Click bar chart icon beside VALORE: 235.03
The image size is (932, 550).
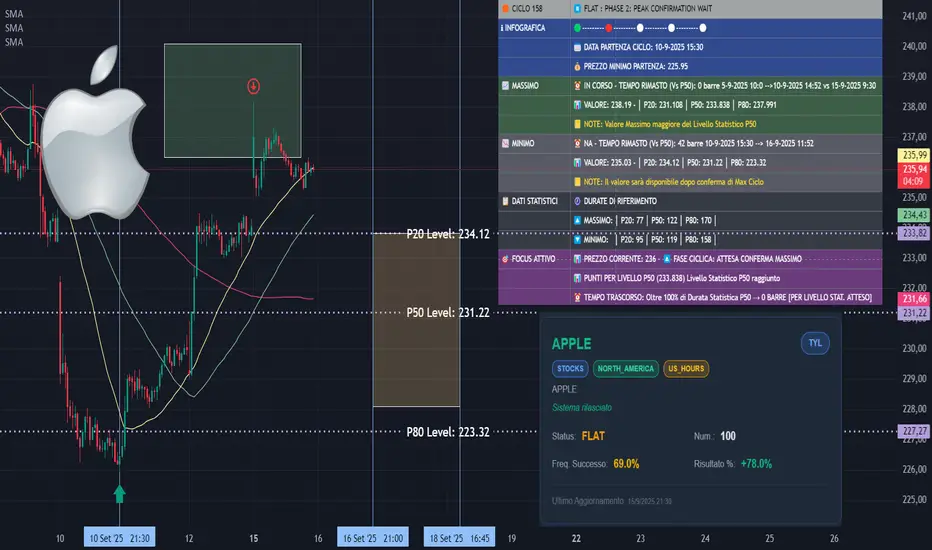[x=577, y=162]
